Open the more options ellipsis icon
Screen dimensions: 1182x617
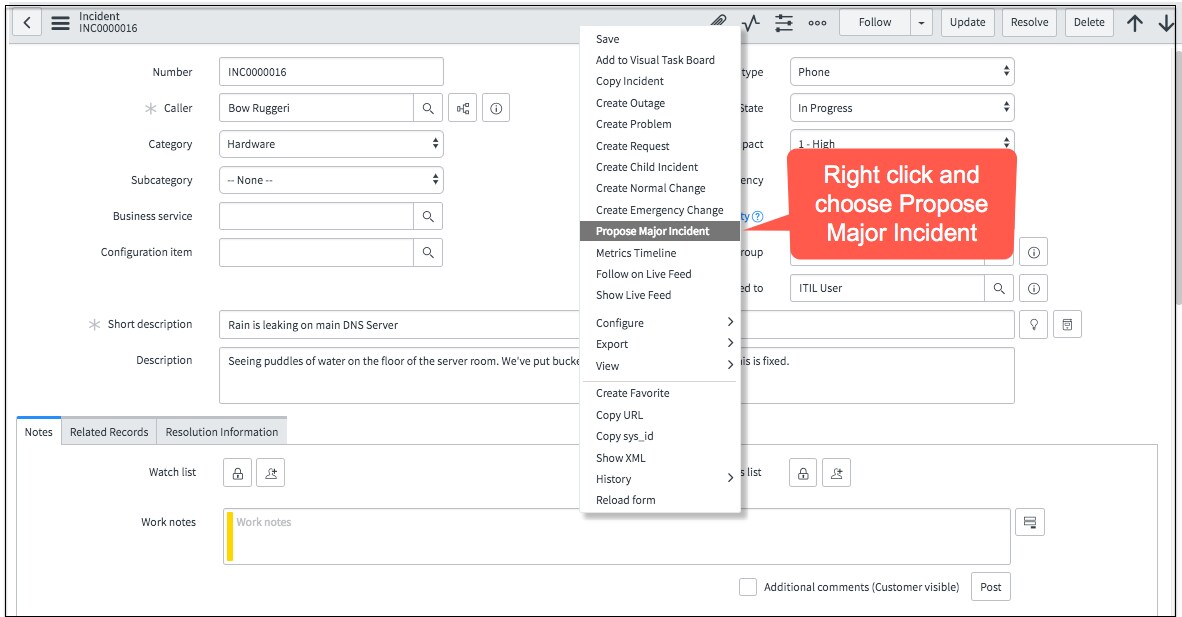pos(817,21)
